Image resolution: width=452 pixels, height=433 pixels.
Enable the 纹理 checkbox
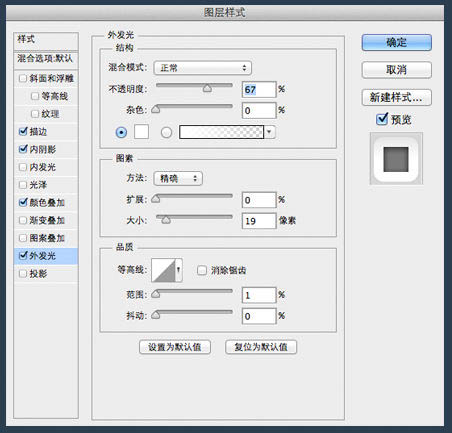click(35, 114)
